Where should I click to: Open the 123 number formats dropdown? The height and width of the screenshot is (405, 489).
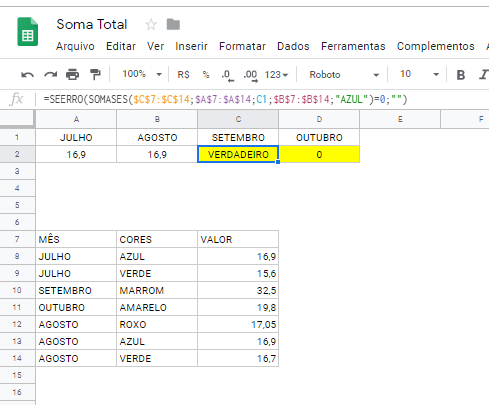[x=276, y=75]
